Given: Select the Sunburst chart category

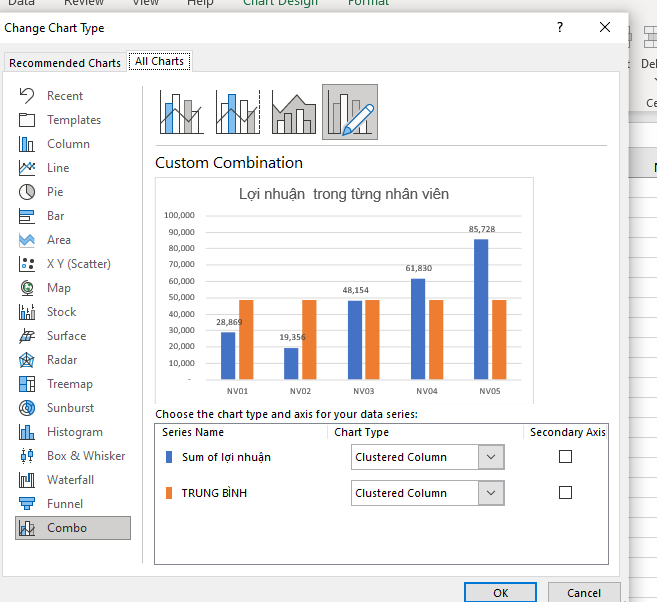Looking at the screenshot, I should click(x=69, y=408).
